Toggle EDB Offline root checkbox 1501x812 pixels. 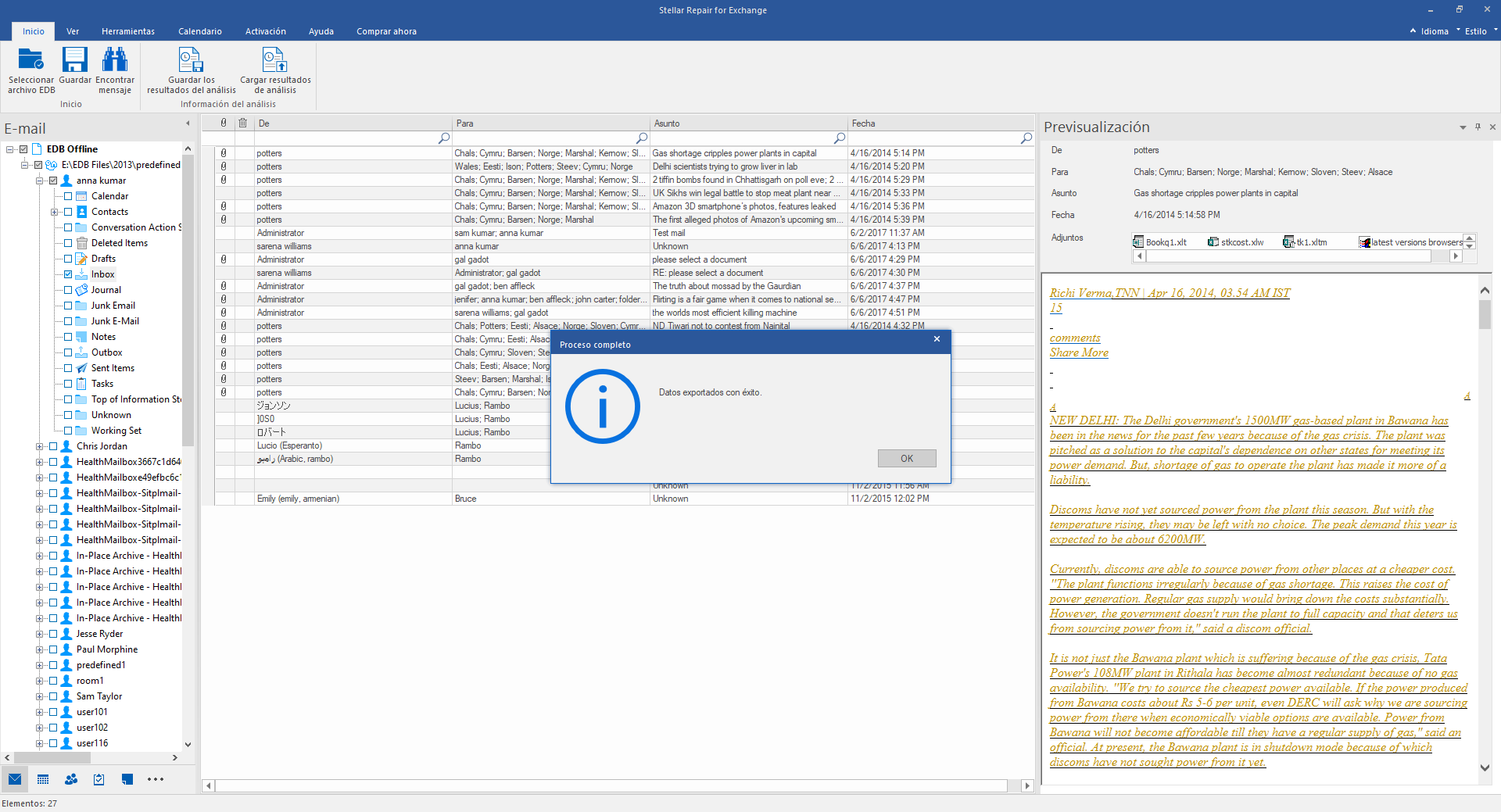[x=23, y=149]
